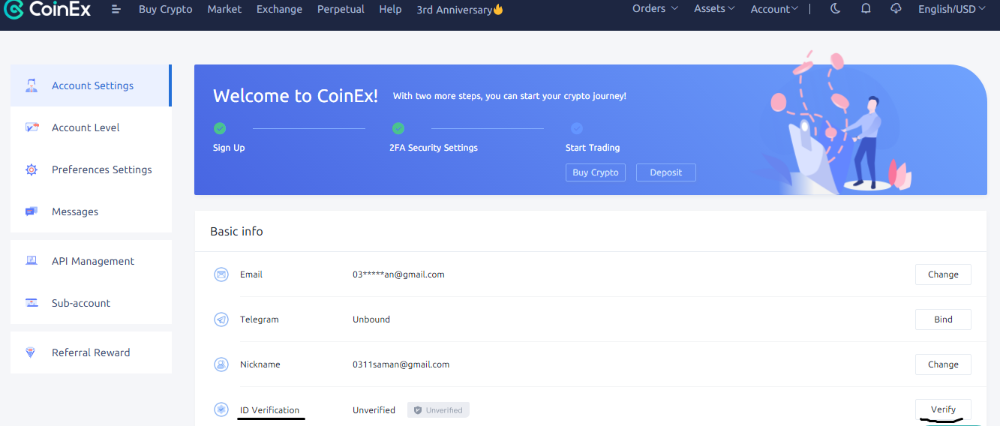Click the Welcome to CoinEx! heading
This screenshot has height=426, width=1000.
coord(295,96)
